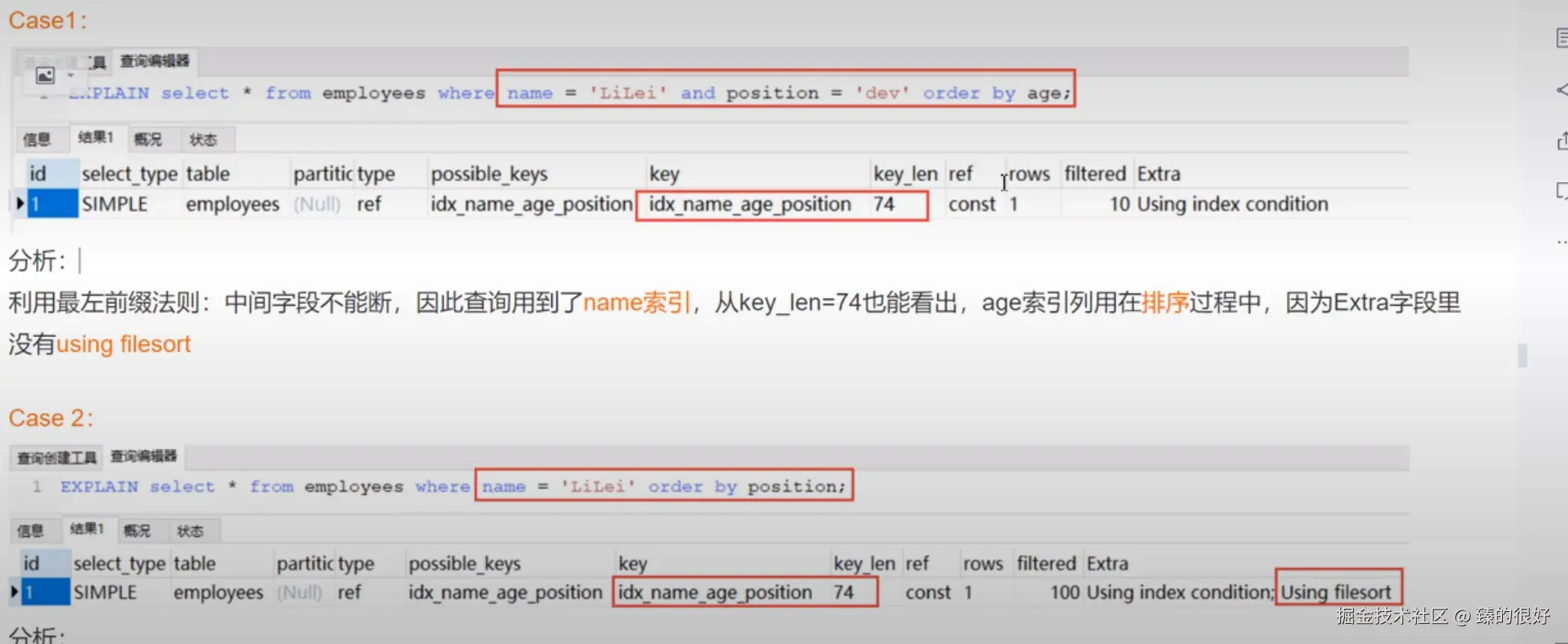Open the 状态 tab in Case1
The image size is (1568, 644).
click(203, 139)
